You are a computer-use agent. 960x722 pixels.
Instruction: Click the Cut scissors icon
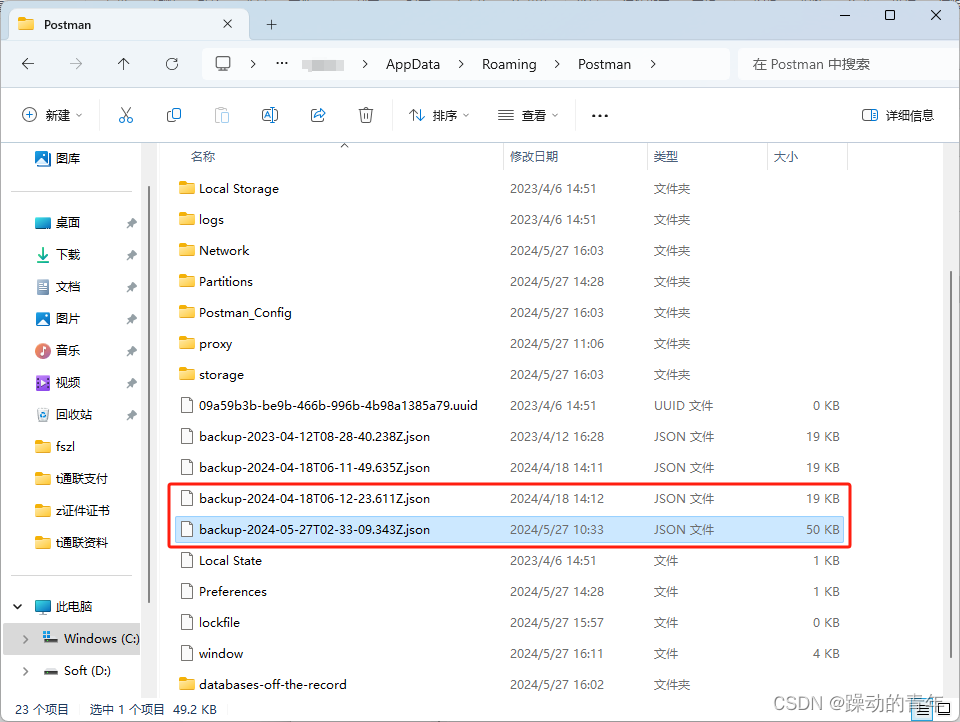click(x=126, y=115)
